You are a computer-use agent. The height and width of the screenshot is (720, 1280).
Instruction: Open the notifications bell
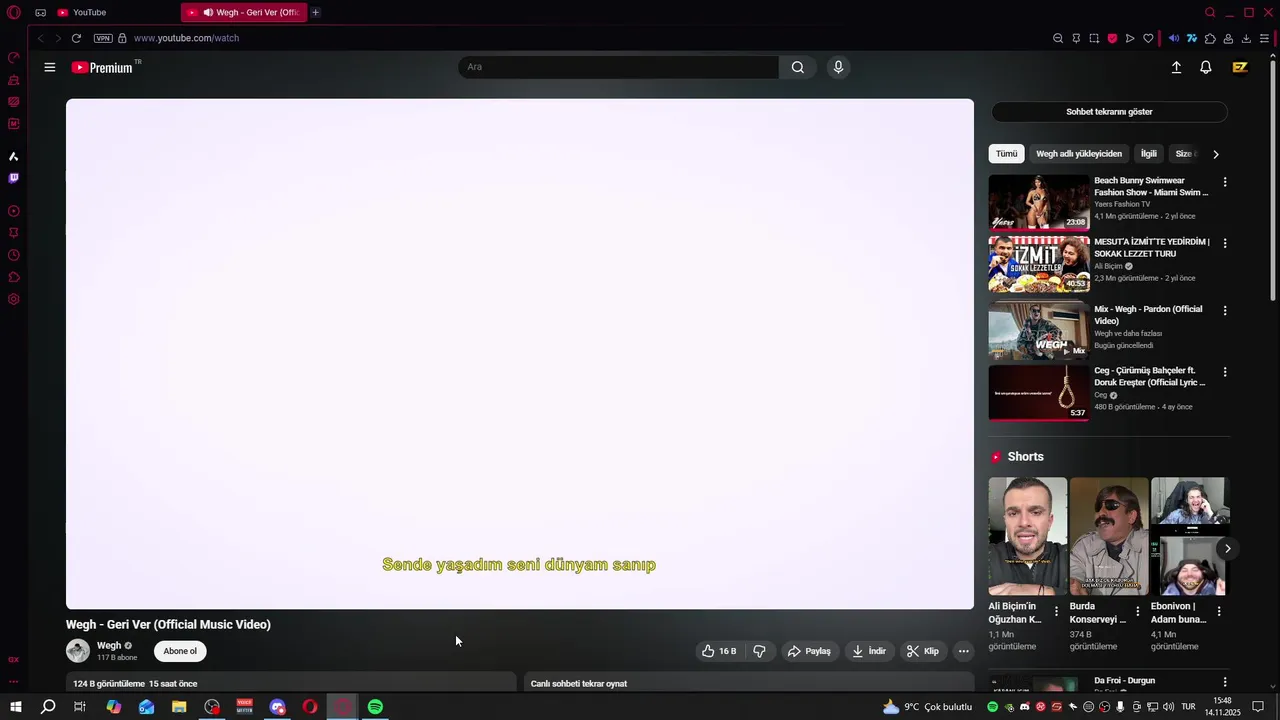(1206, 67)
